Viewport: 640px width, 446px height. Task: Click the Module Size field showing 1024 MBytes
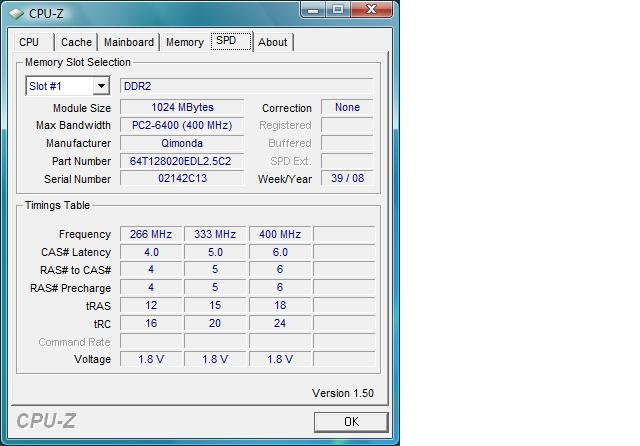pyautogui.click(x=182, y=108)
